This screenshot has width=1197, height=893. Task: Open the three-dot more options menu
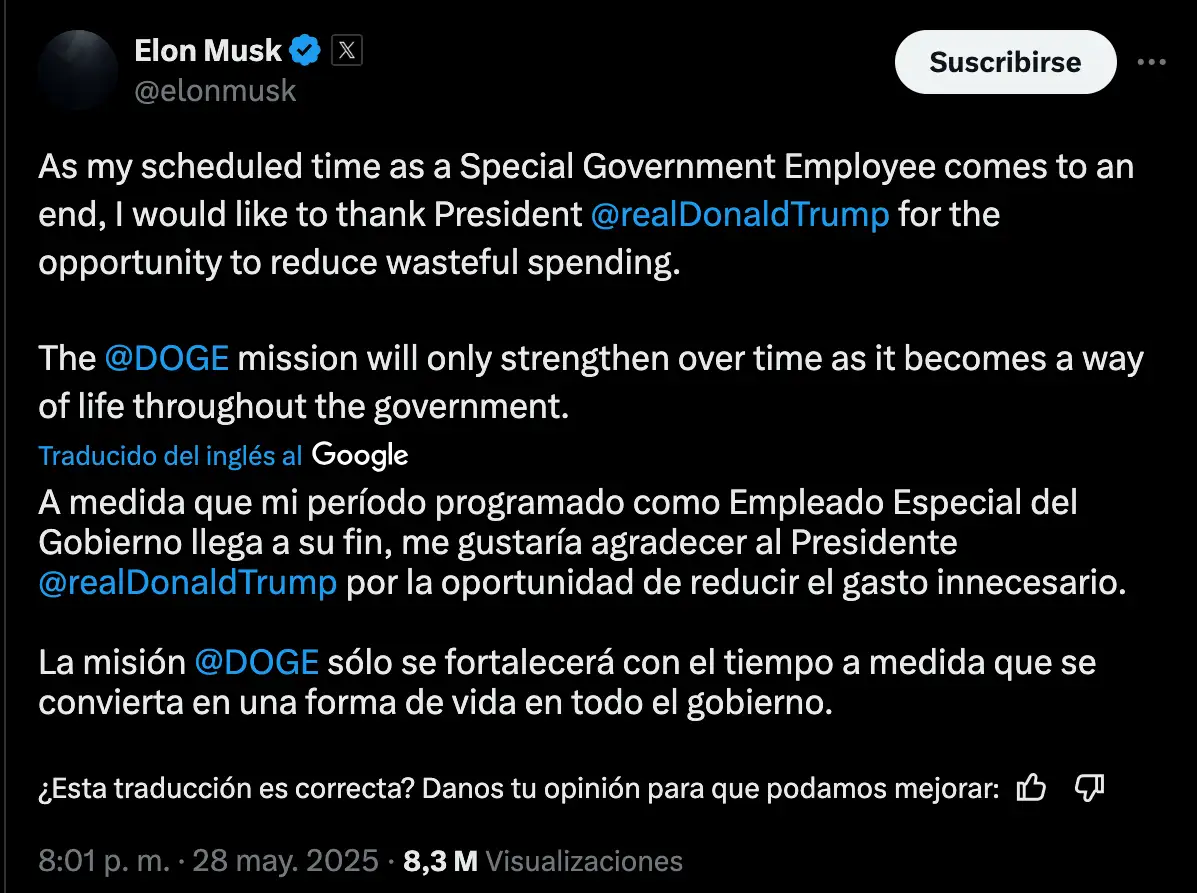coord(1152,62)
